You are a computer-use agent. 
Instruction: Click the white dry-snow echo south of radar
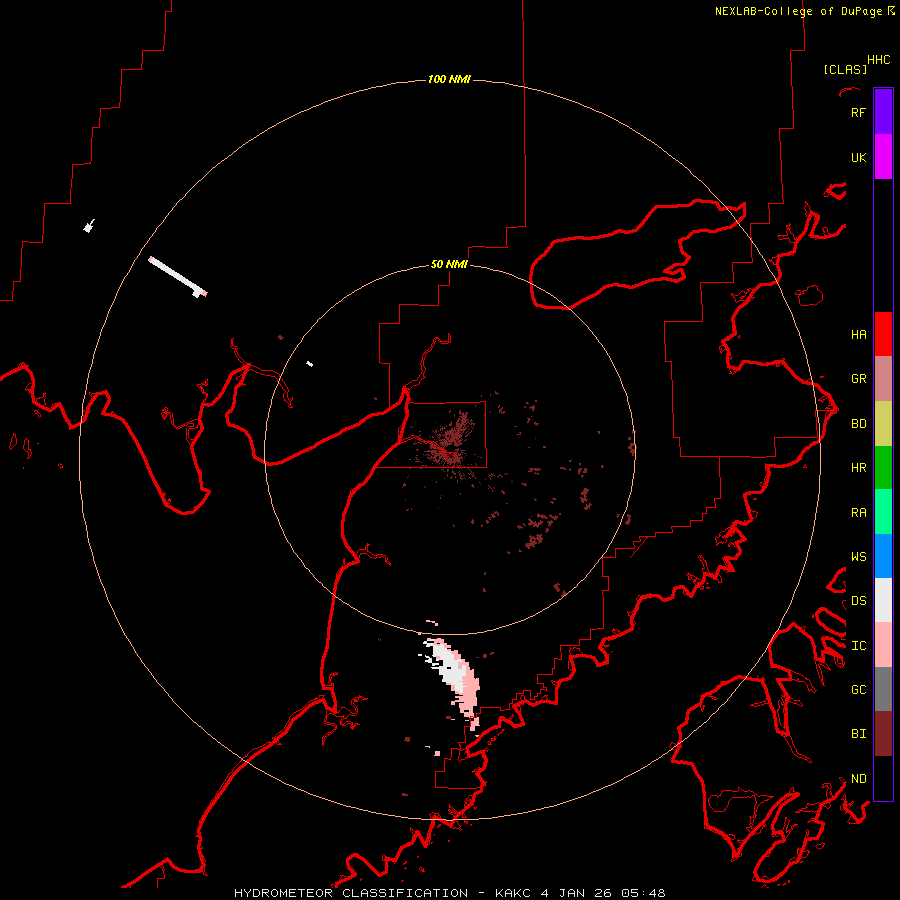[x=451, y=669]
